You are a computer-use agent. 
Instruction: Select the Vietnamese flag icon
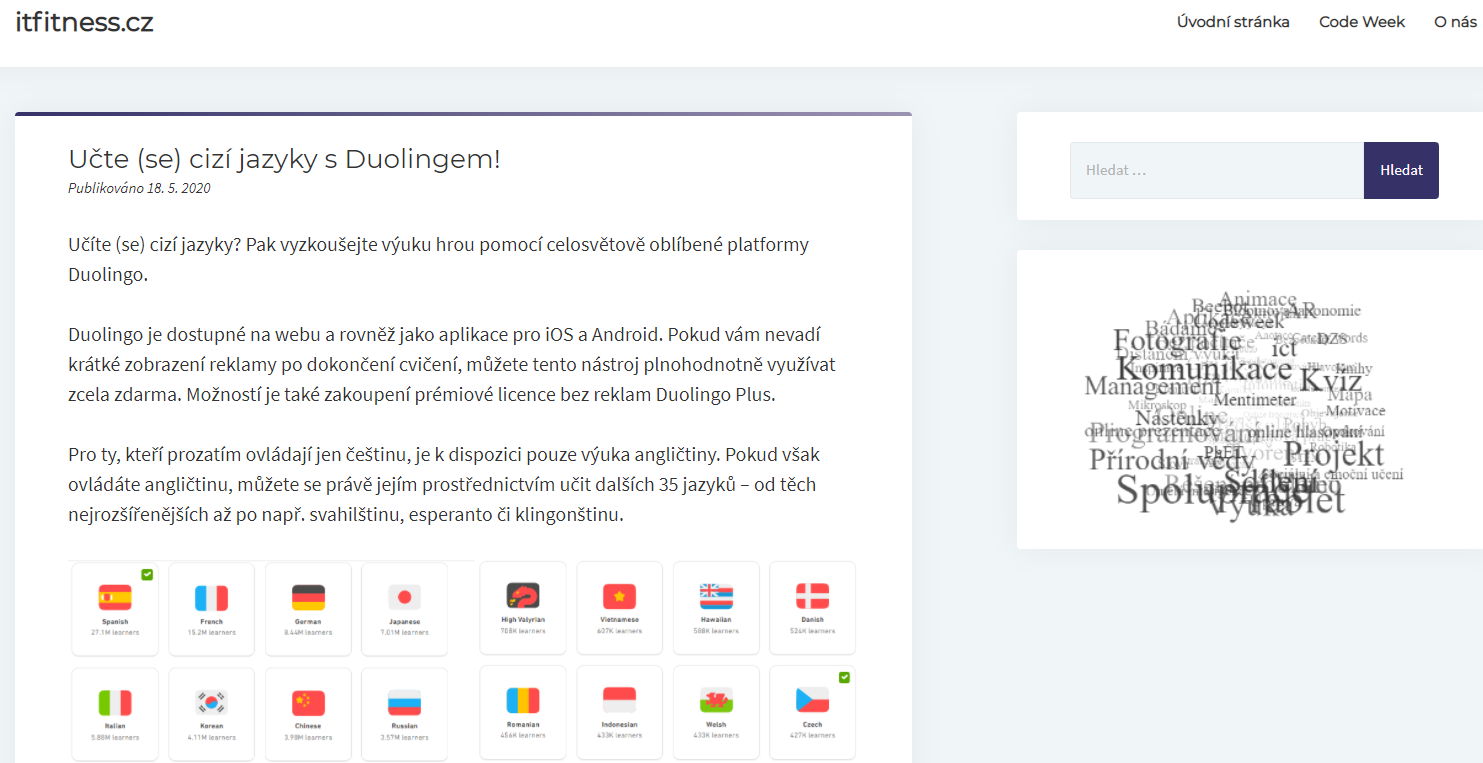(619, 596)
